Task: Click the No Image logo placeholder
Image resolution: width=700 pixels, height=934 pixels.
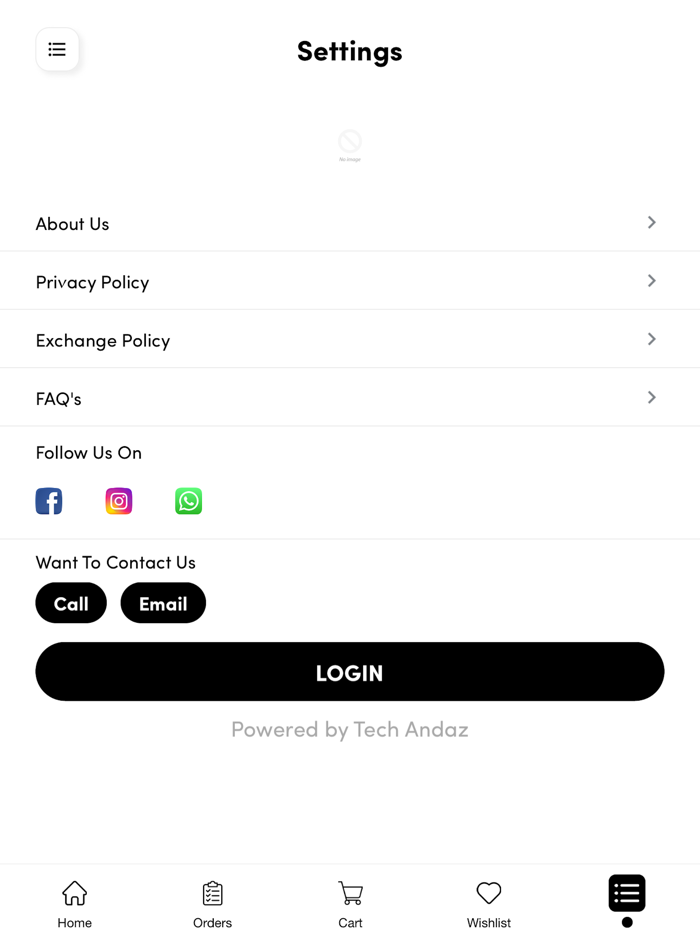Action: coord(350,145)
